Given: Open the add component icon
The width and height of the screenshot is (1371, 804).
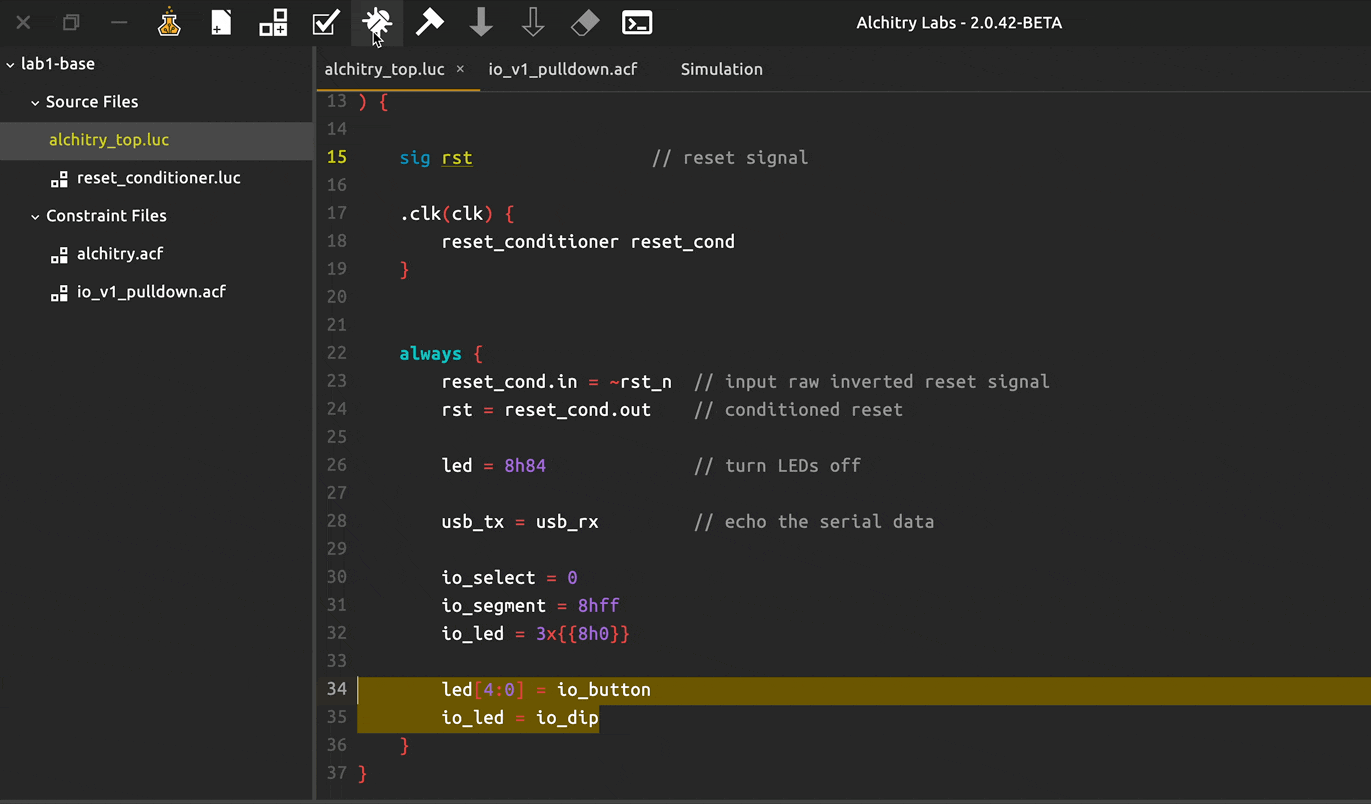Looking at the screenshot, I should (x=273, y=23).
